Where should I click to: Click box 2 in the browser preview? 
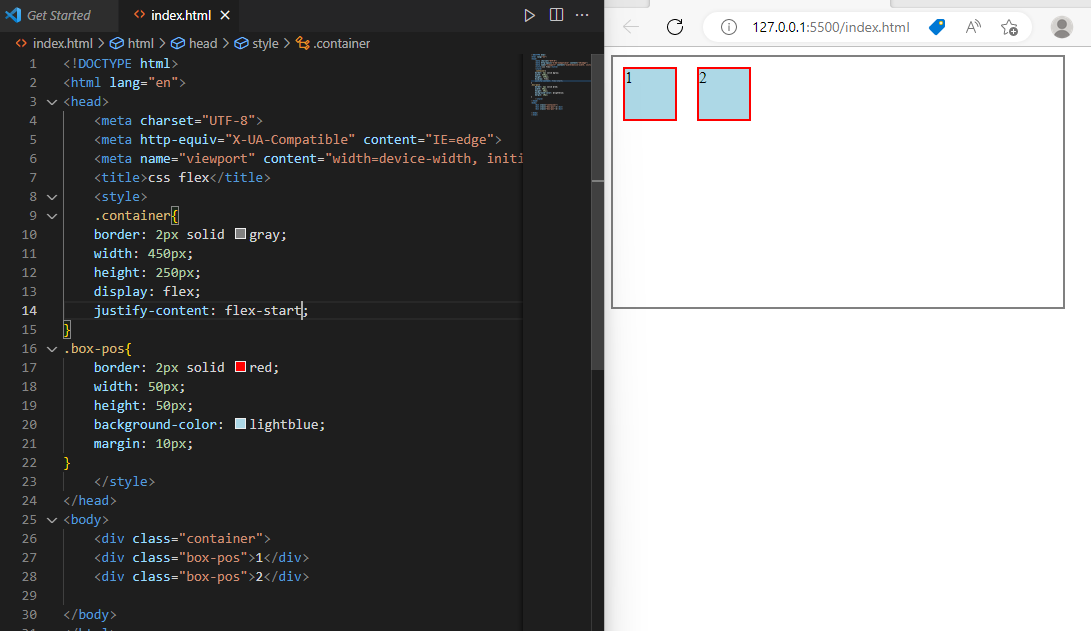click(x=724, y=94)
